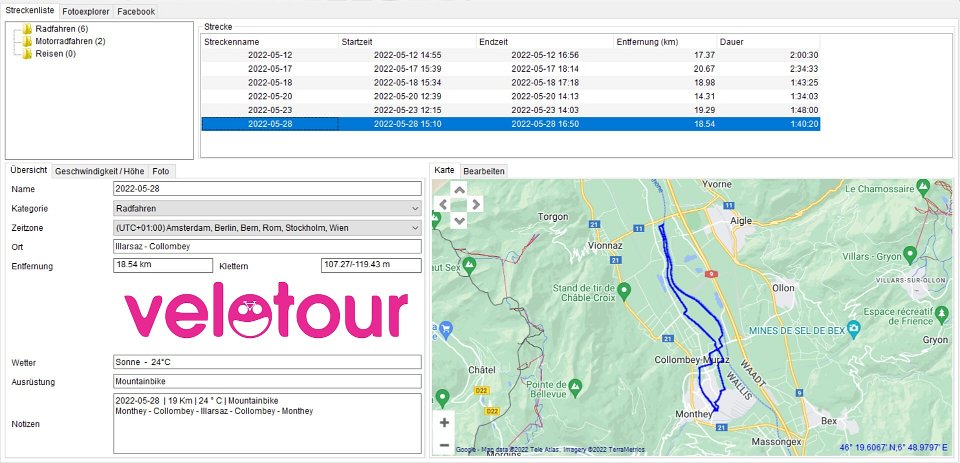The width and height of the screenshot is (960, 463).
Task: Click the 2022-05-18 15:34 start time cell
Action: [x=408, y=83]
